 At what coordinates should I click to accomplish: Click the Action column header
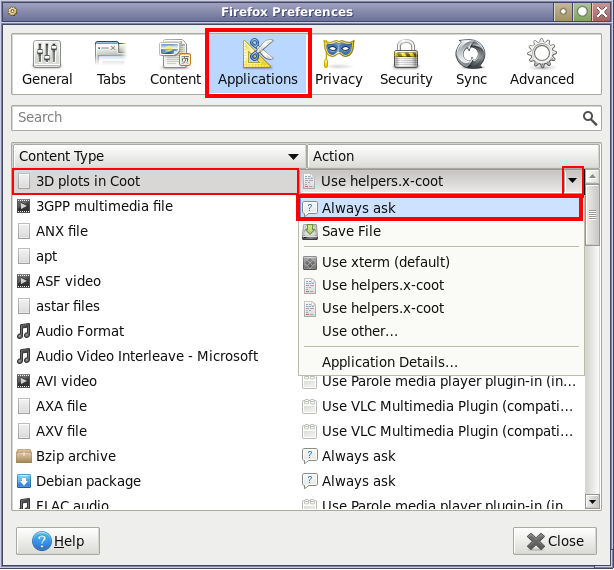[x=453, y=156]
